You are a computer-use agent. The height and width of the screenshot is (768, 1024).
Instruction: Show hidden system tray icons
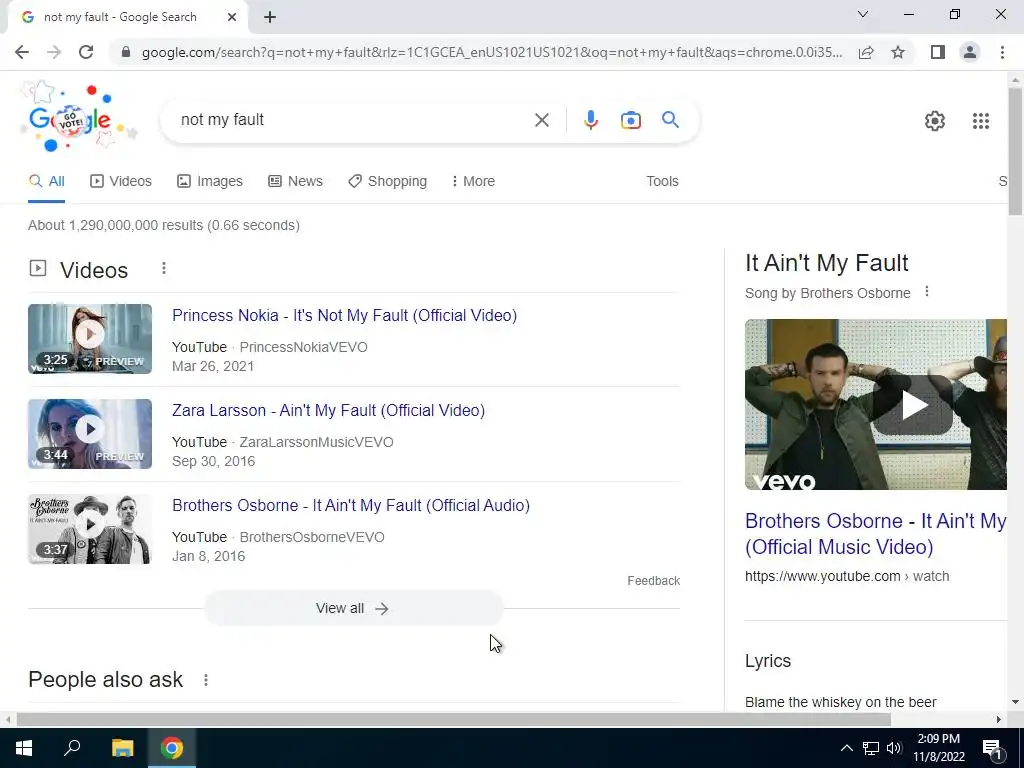846,748
